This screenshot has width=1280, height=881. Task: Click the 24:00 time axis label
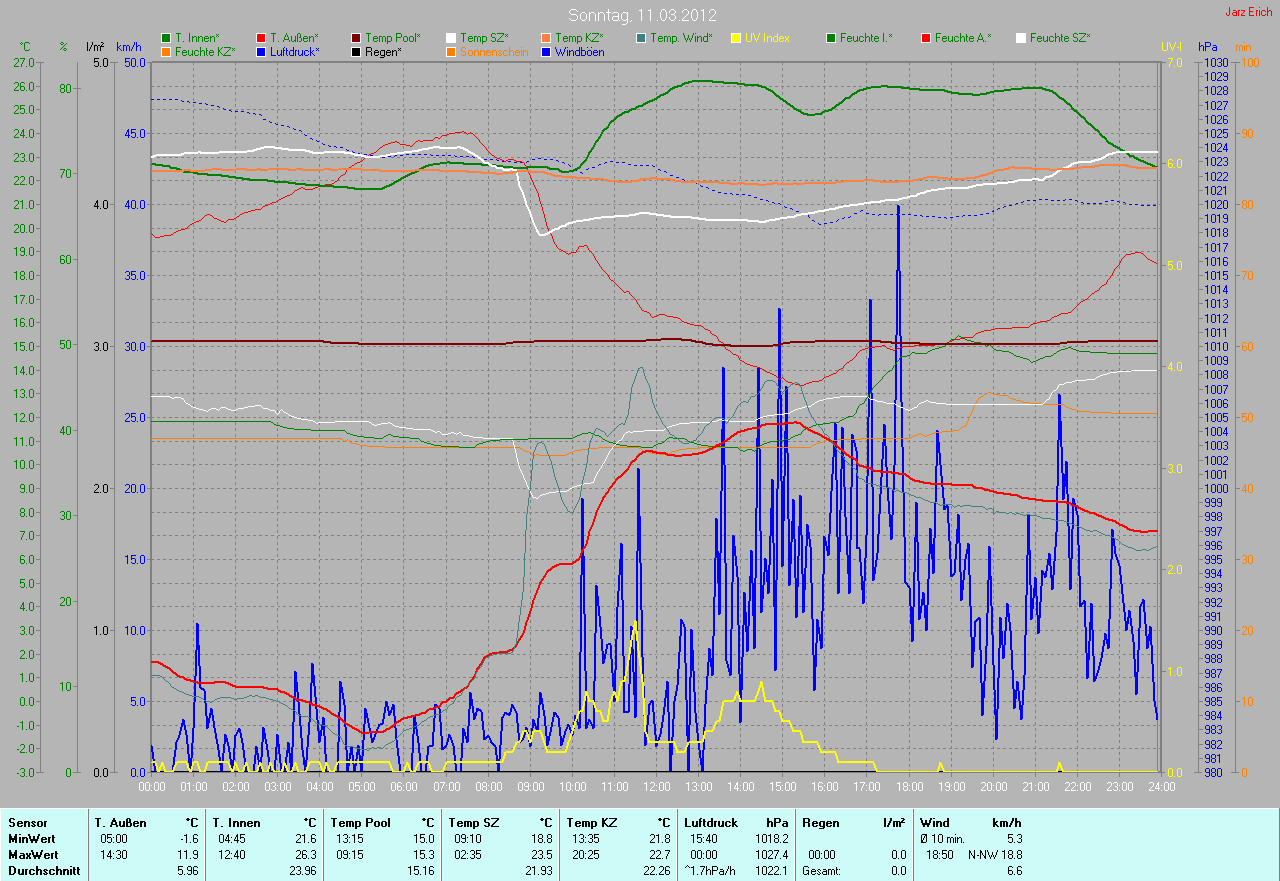coord(1160,786)
